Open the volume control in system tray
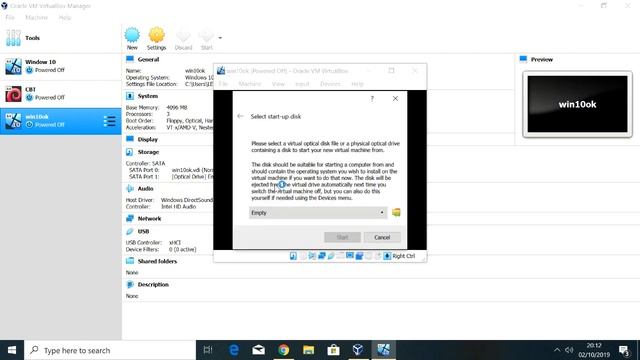The image size is (640, 360). [569, 350]
